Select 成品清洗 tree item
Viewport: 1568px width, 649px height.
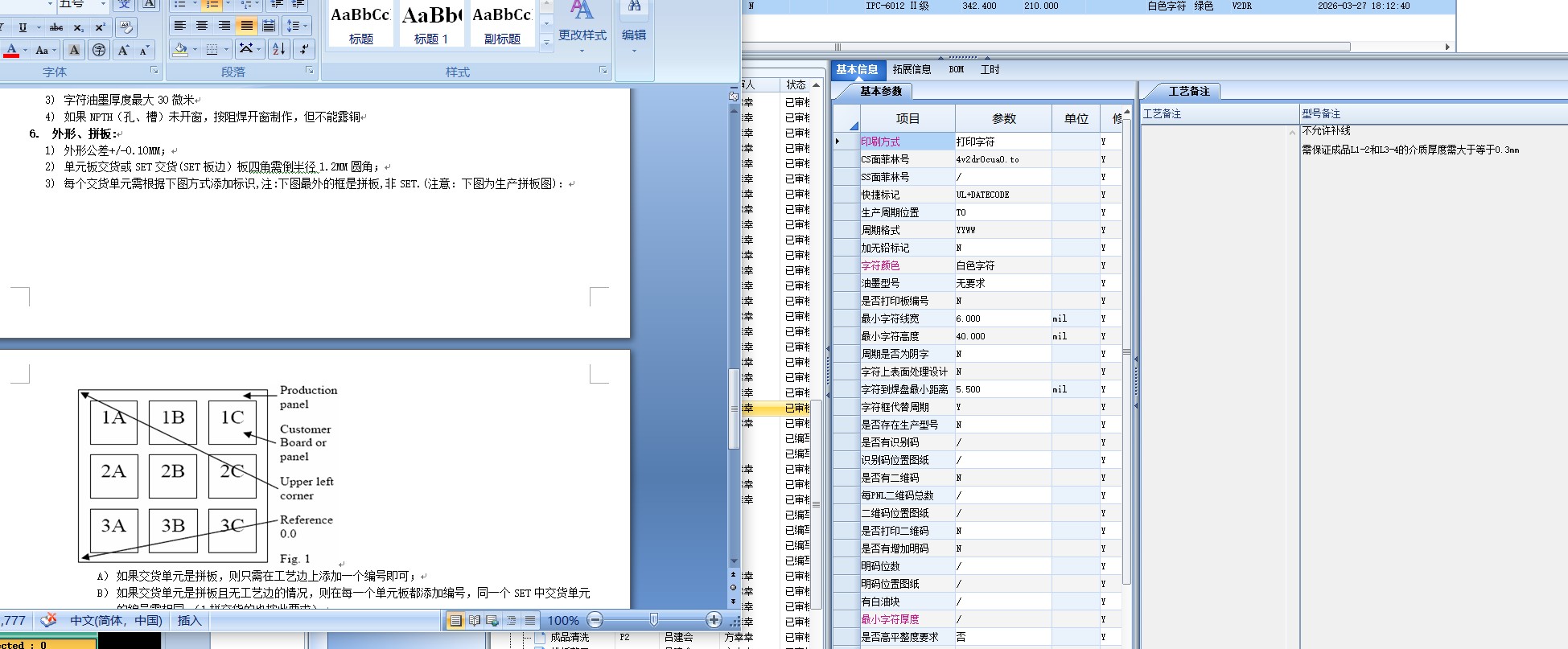click(x=569, y=637)
